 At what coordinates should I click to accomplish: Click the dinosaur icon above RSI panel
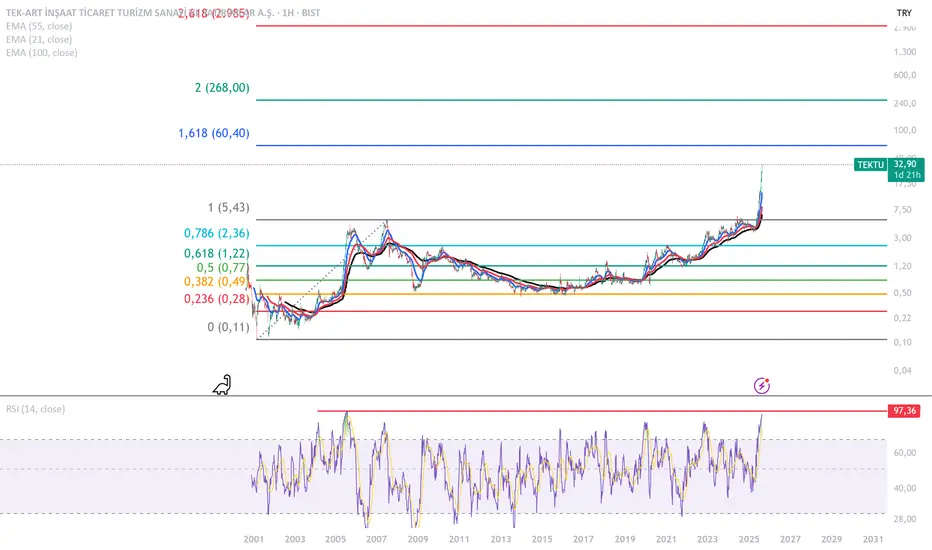point(225,385)
